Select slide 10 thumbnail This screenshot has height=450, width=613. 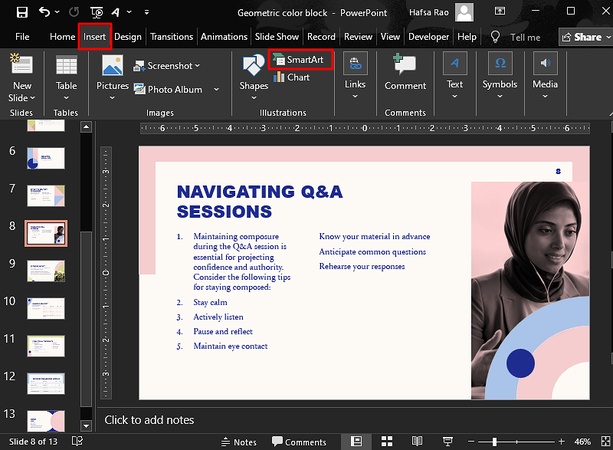point(45,306)
